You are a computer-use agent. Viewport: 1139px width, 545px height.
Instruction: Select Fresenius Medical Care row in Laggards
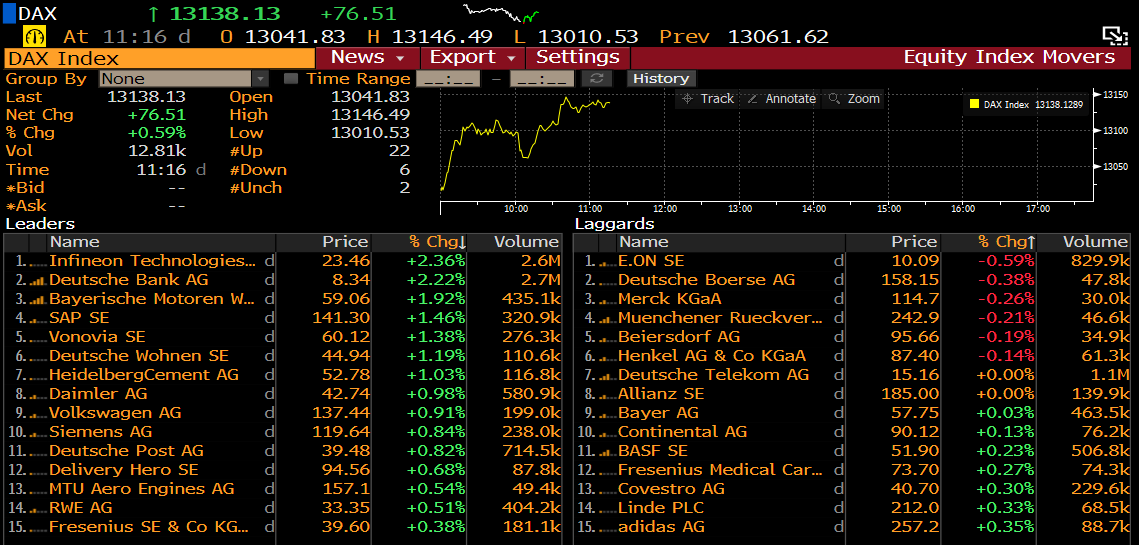852,469
